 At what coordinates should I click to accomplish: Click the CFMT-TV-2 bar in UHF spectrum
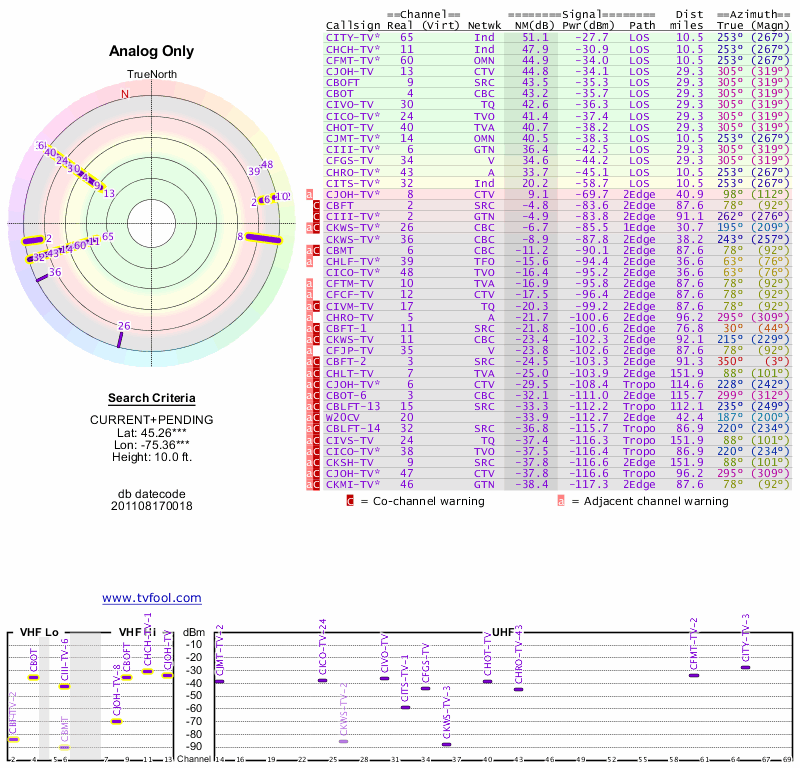pos(694,676)
